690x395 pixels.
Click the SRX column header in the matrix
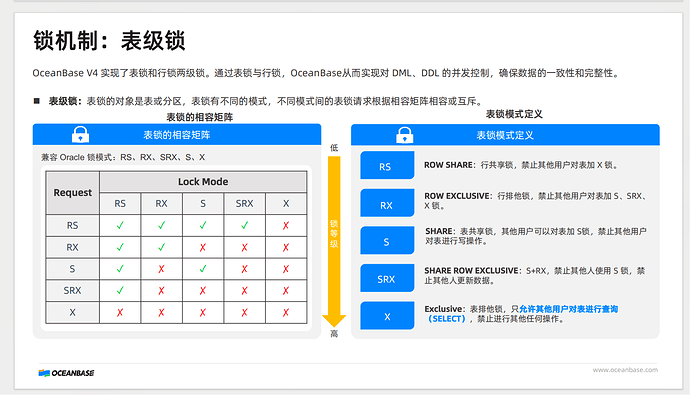point(244,204)
